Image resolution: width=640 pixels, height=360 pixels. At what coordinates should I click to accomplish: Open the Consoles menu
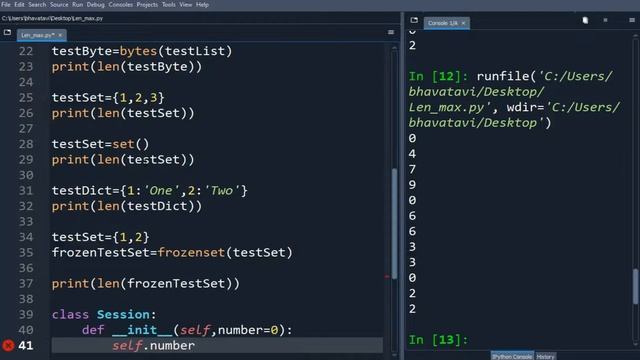point(120,4)
